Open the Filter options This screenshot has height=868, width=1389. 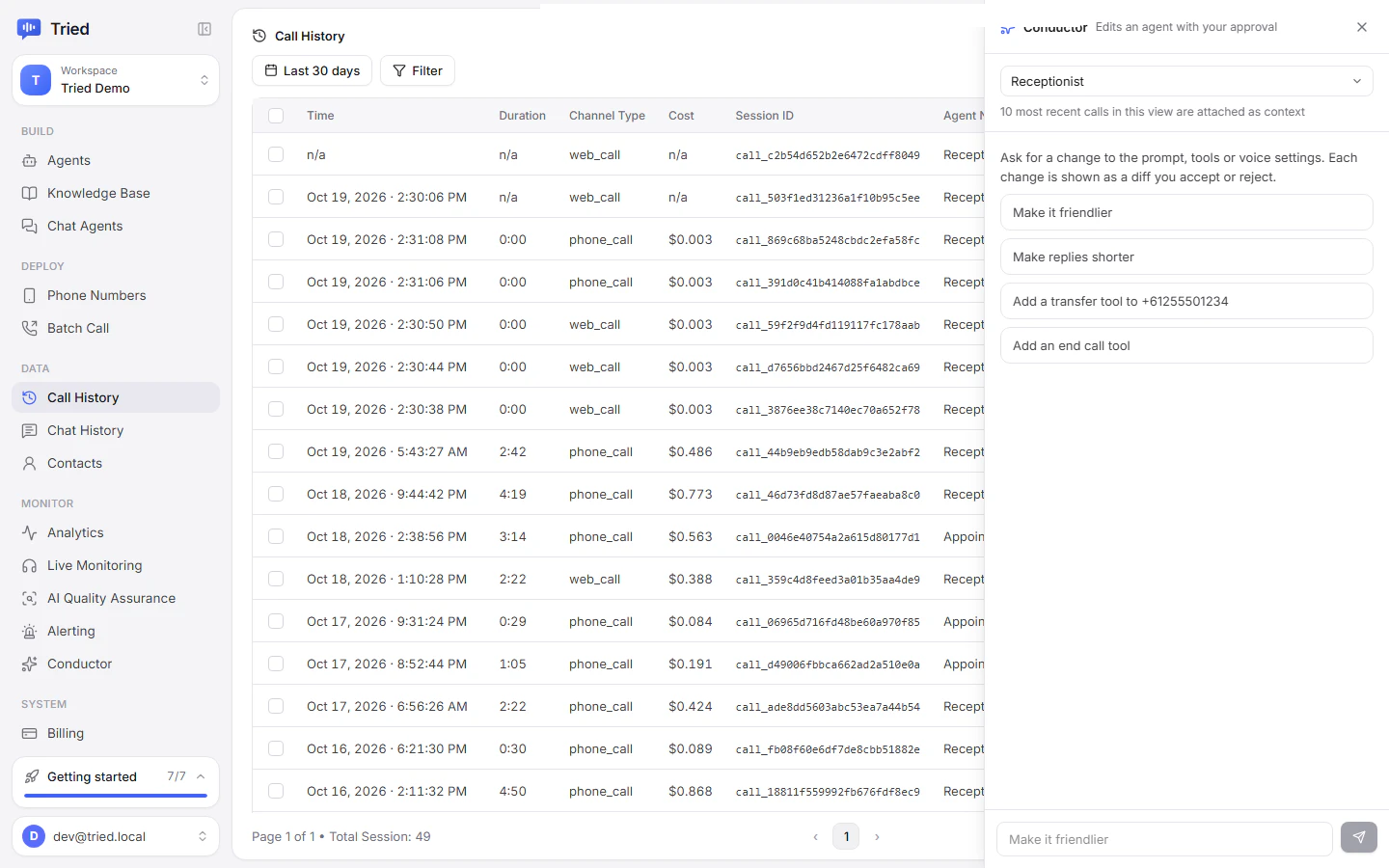418,70
